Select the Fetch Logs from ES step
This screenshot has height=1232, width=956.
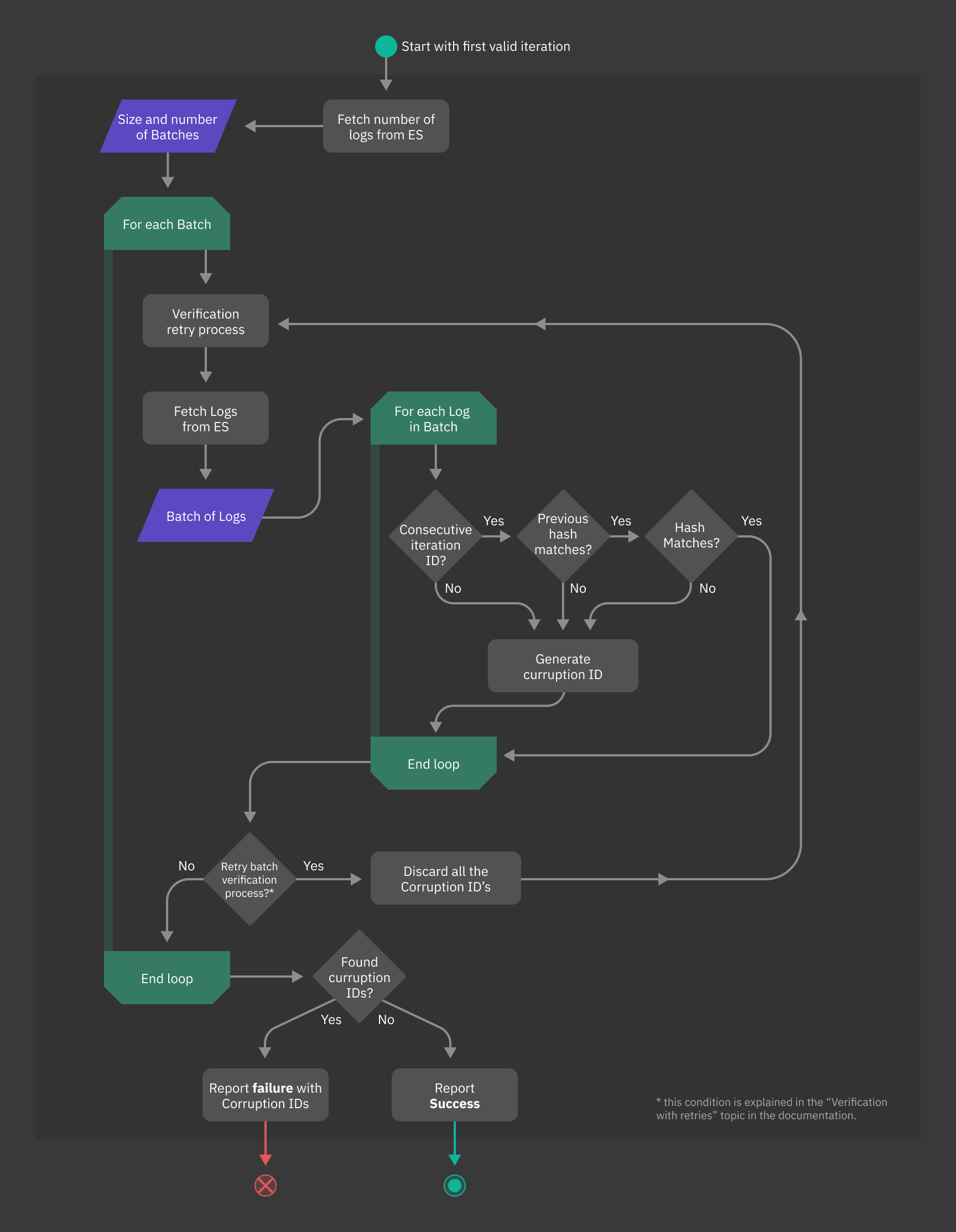click(x=205, y=418)
